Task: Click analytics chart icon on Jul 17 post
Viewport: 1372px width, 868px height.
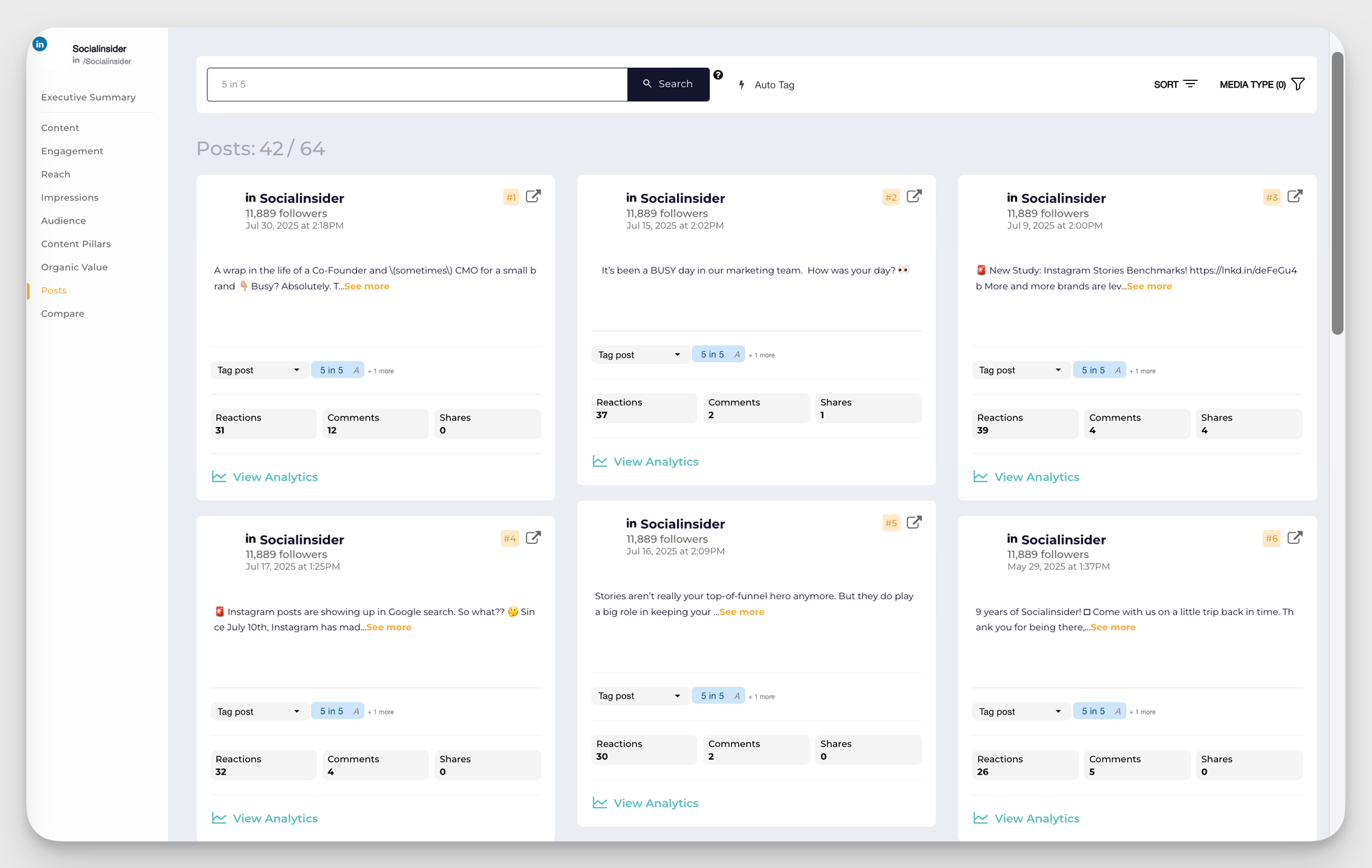Action: click(219, 818)
